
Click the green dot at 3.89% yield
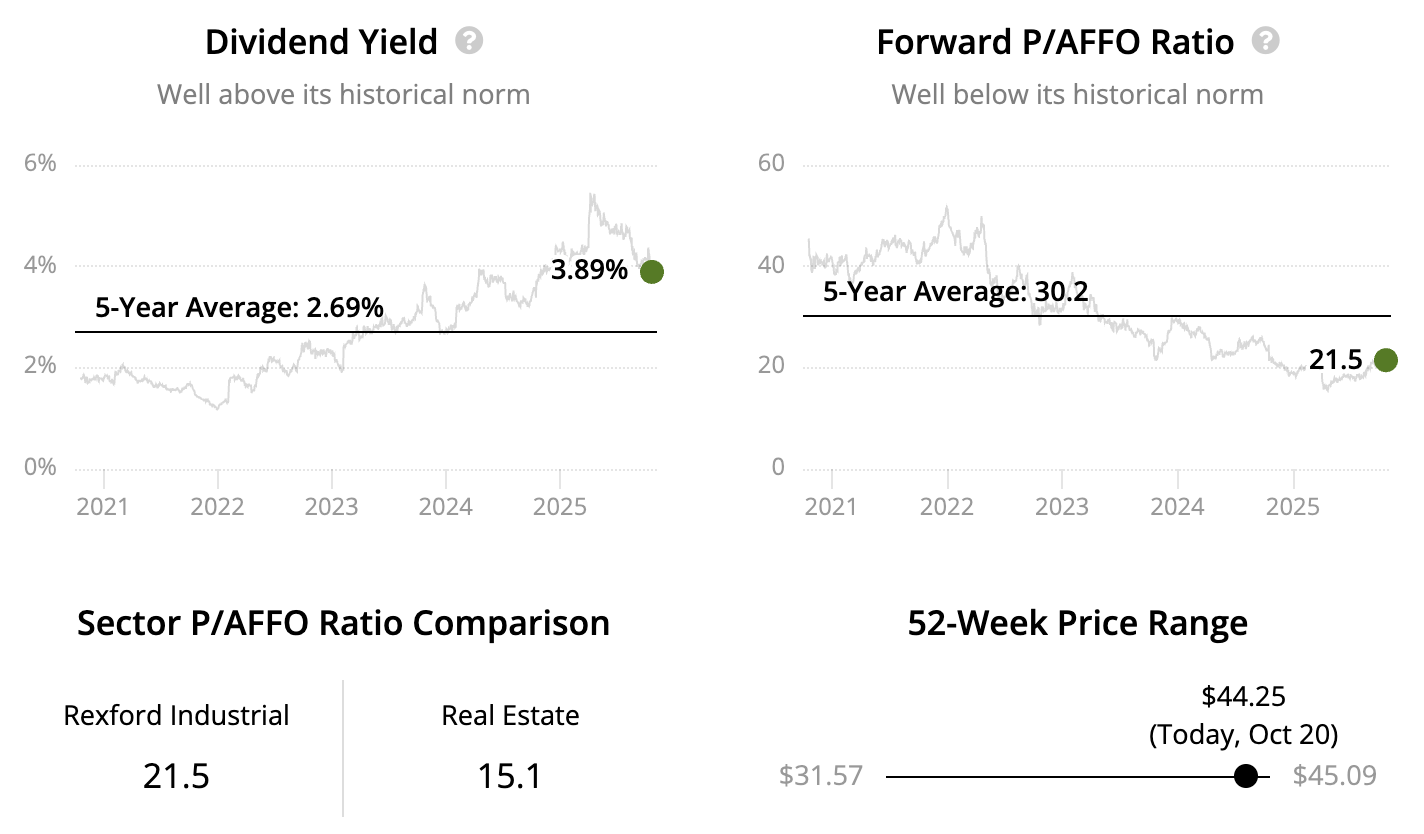(652, 271)
